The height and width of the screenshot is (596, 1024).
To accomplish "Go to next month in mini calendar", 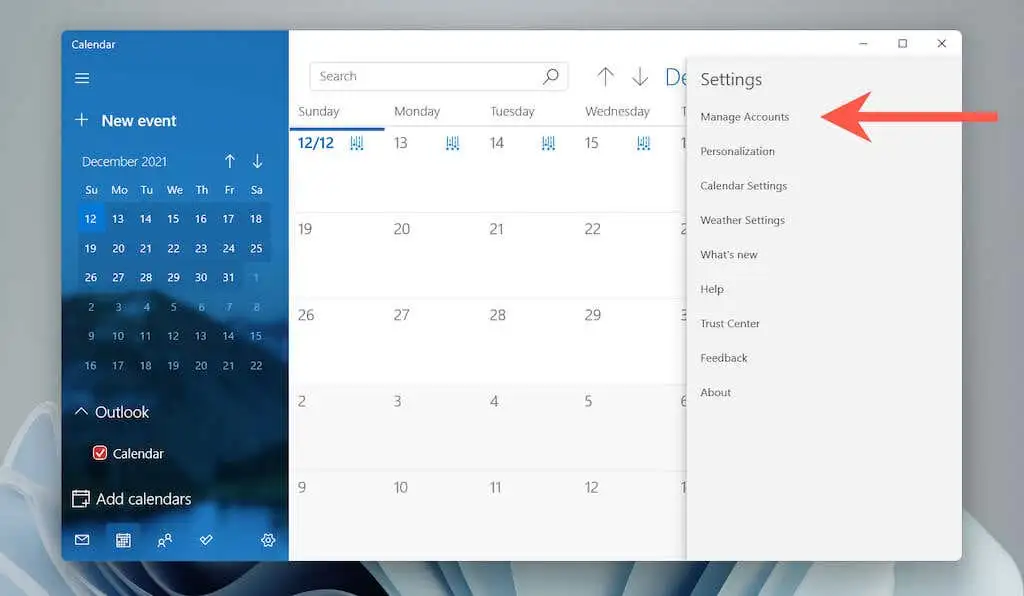I will [x=257, y=161].
